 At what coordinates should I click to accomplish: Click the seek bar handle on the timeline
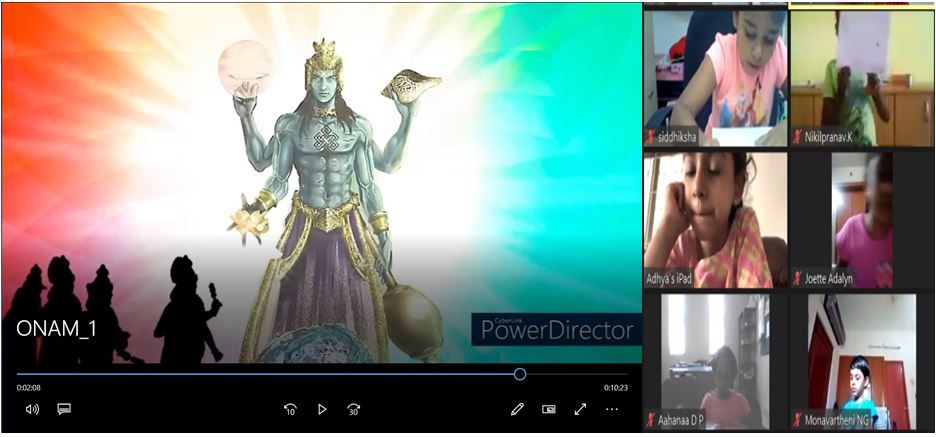(x=520, y=374)
